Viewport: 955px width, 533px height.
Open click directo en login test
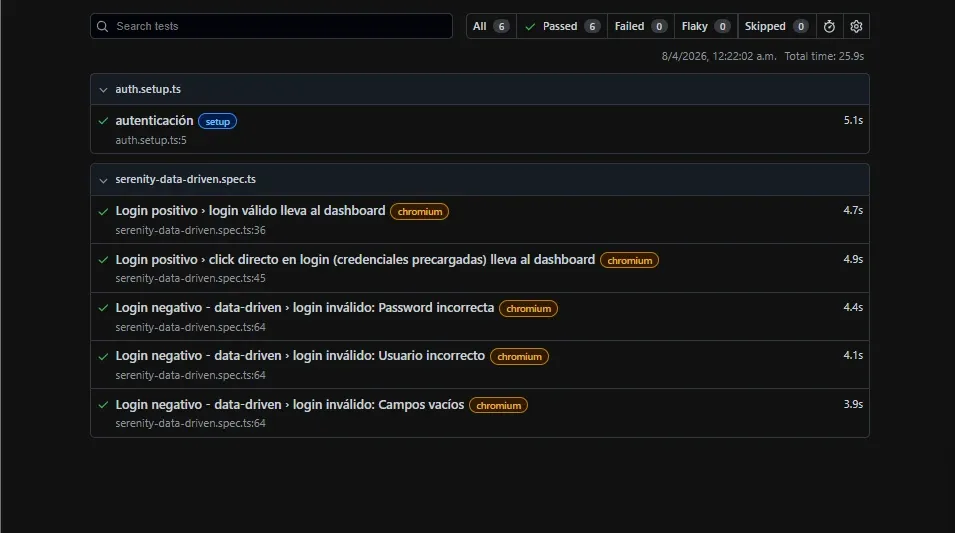[355, 259]
